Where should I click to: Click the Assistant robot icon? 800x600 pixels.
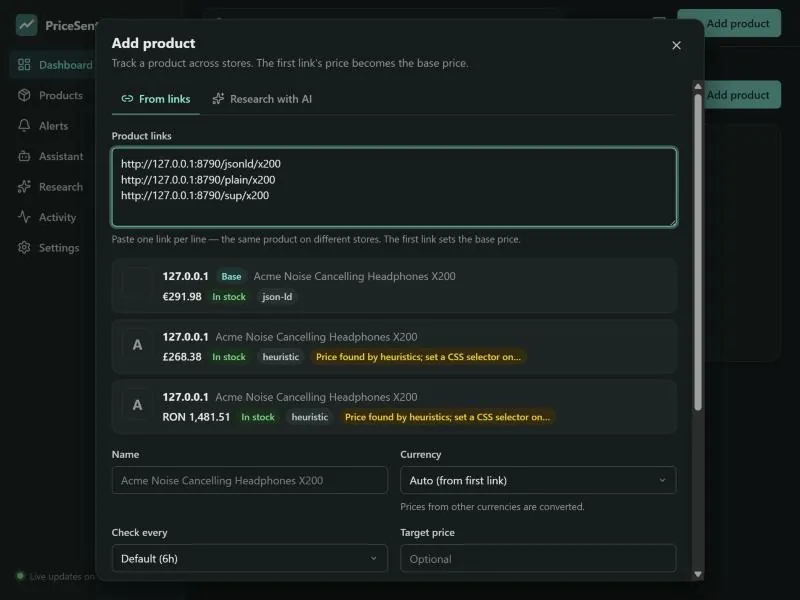(x=24, y=156)
